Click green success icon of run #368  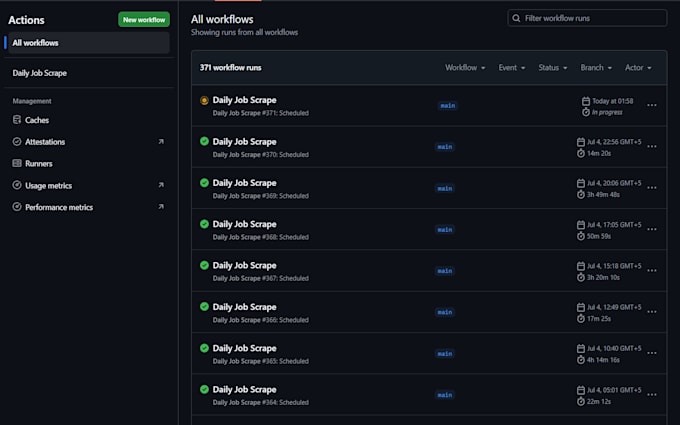click(204, 224)
